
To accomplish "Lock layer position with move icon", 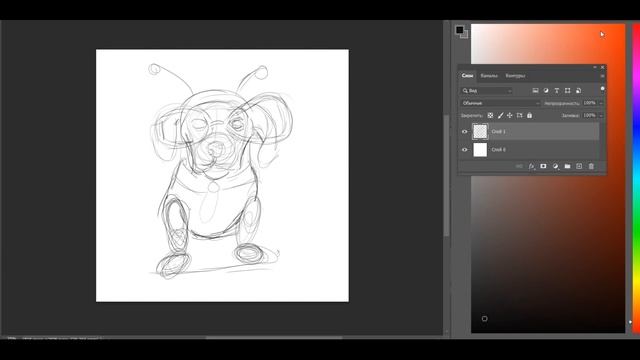I will click(x=509, y=116).
